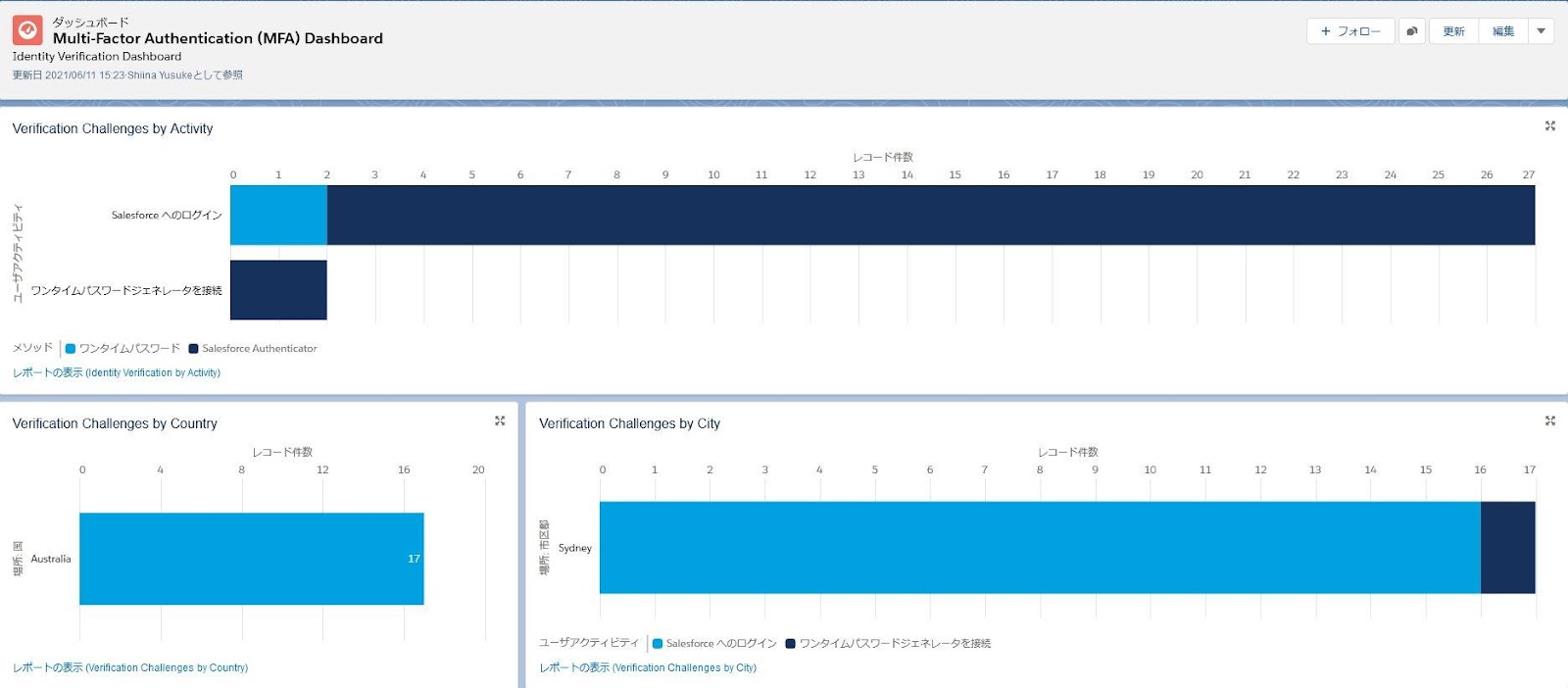The image size is (1568, 688).
Task: Click the Australia bar in Country chart
Action: [252, 559]
